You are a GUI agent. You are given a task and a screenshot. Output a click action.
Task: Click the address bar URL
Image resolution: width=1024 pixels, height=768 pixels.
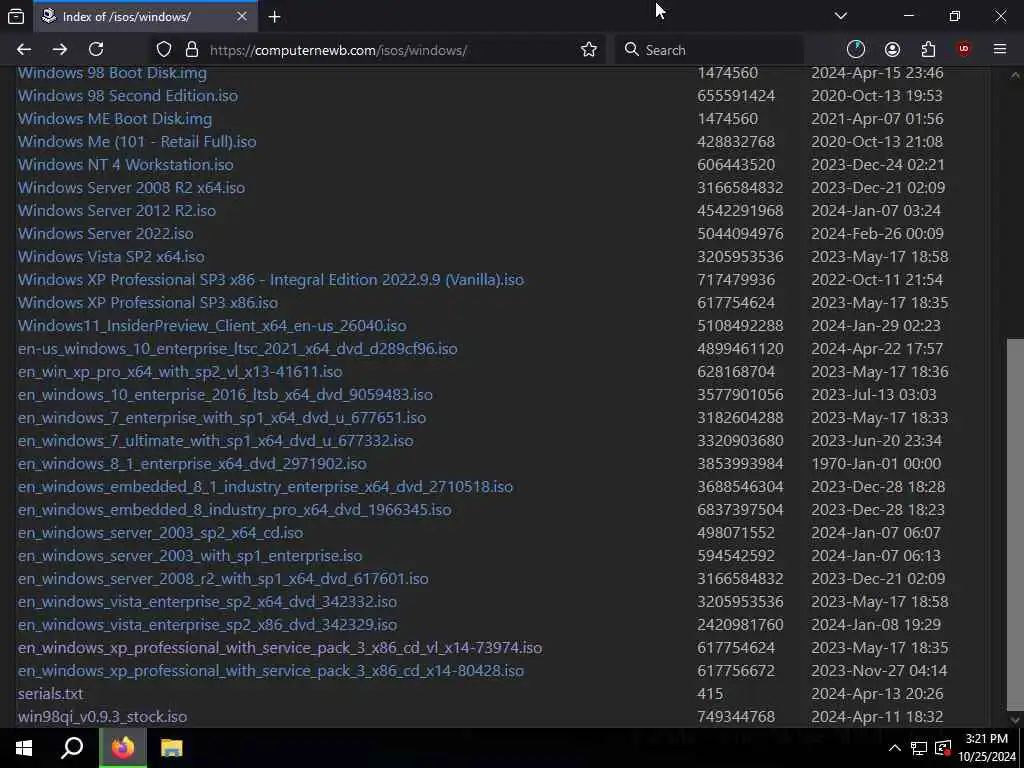(338, 50)
